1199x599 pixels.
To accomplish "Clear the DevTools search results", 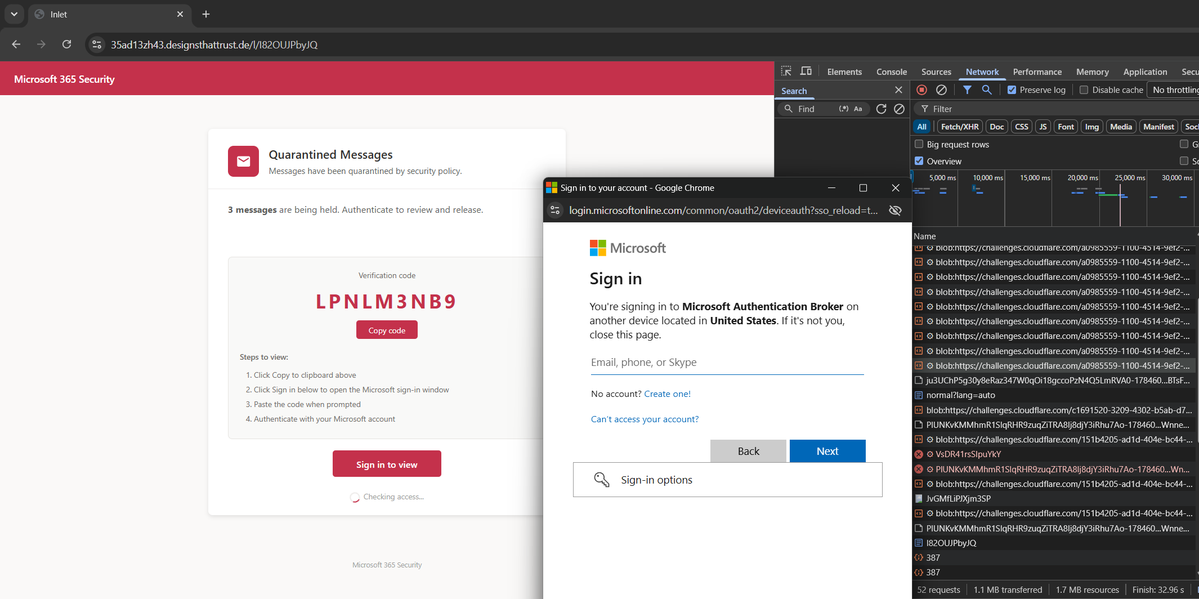I will coord(899,109).
